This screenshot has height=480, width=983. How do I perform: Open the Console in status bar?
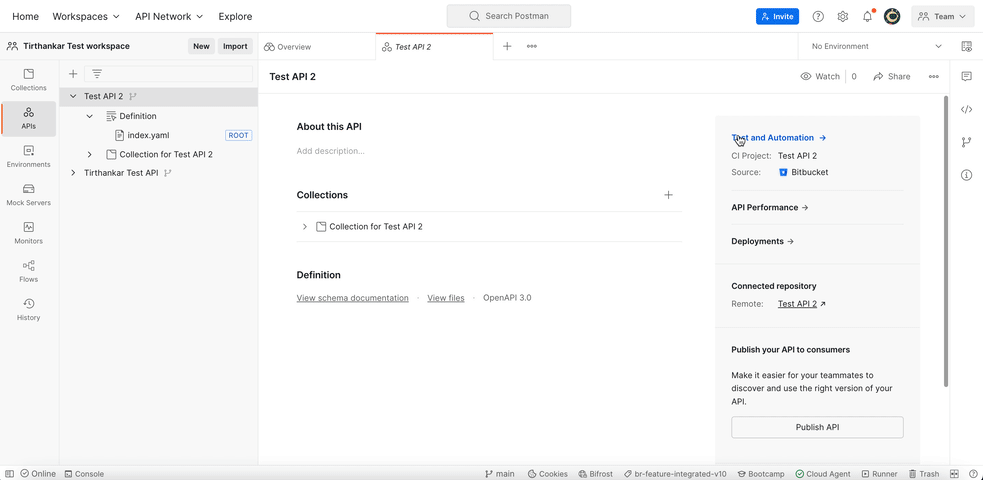(x=85, y=474)
